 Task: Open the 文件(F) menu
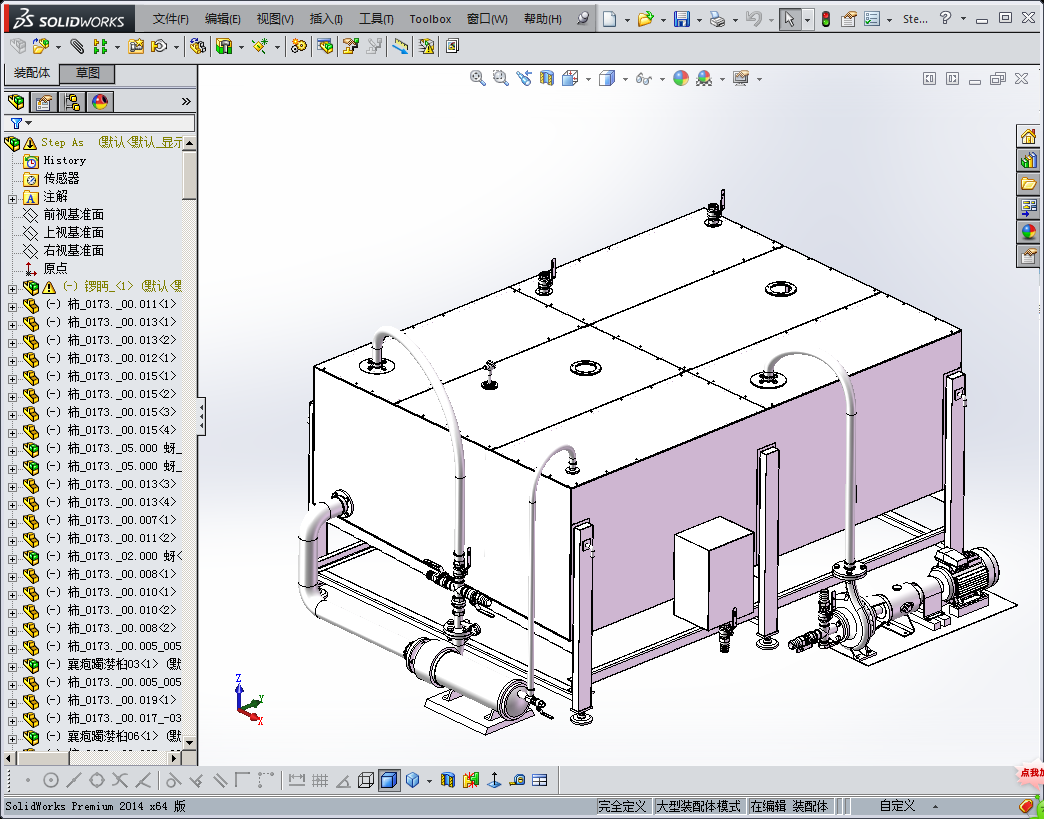pyautogui.click(x=170, y=19)
